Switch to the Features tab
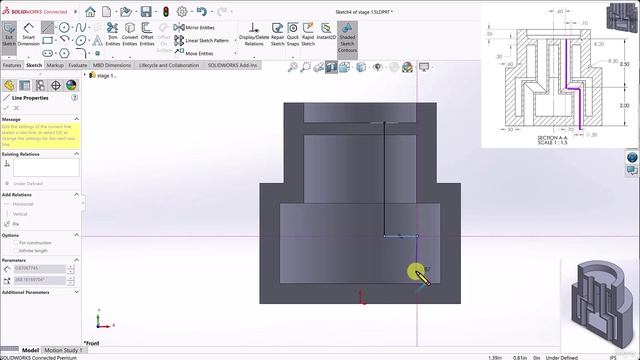This screenshot has width=640, height=360. coord(12,65)
